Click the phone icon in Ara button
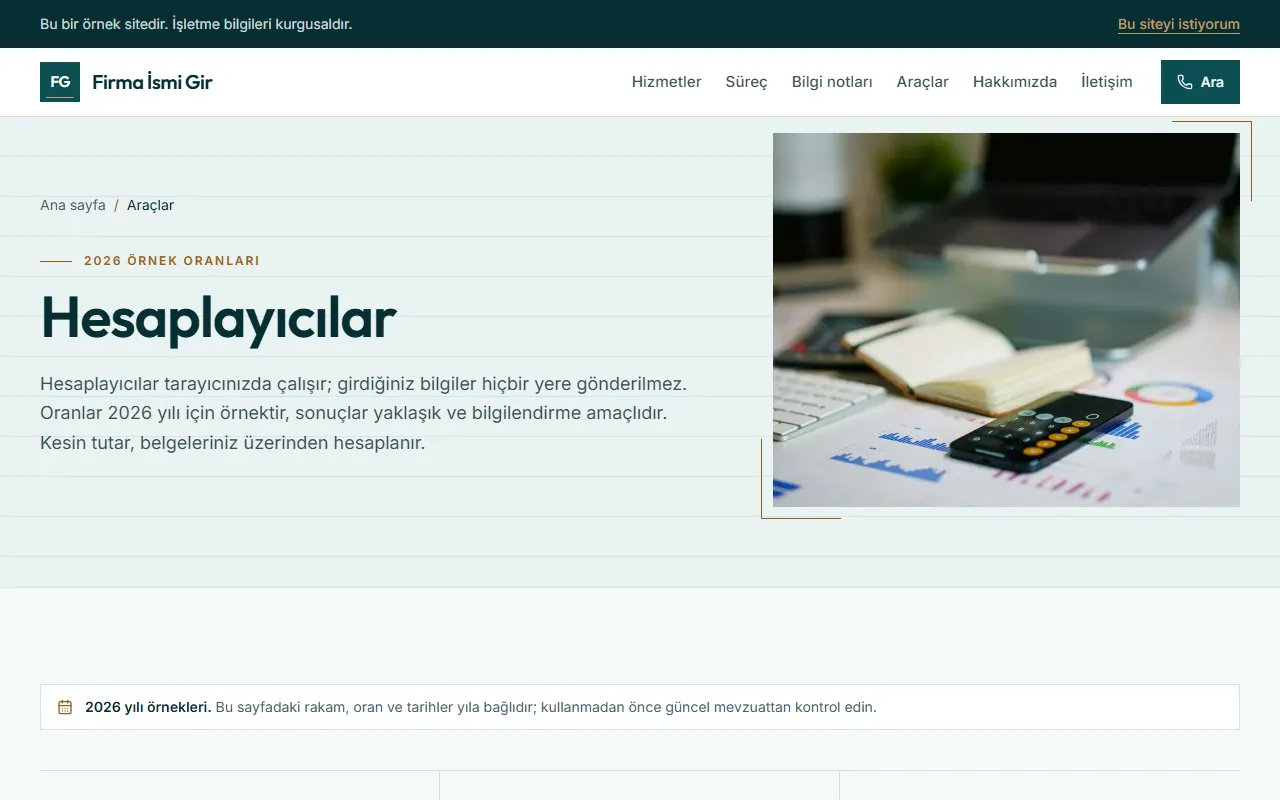Viewport: 1280px width, 800px height. 1185,82
